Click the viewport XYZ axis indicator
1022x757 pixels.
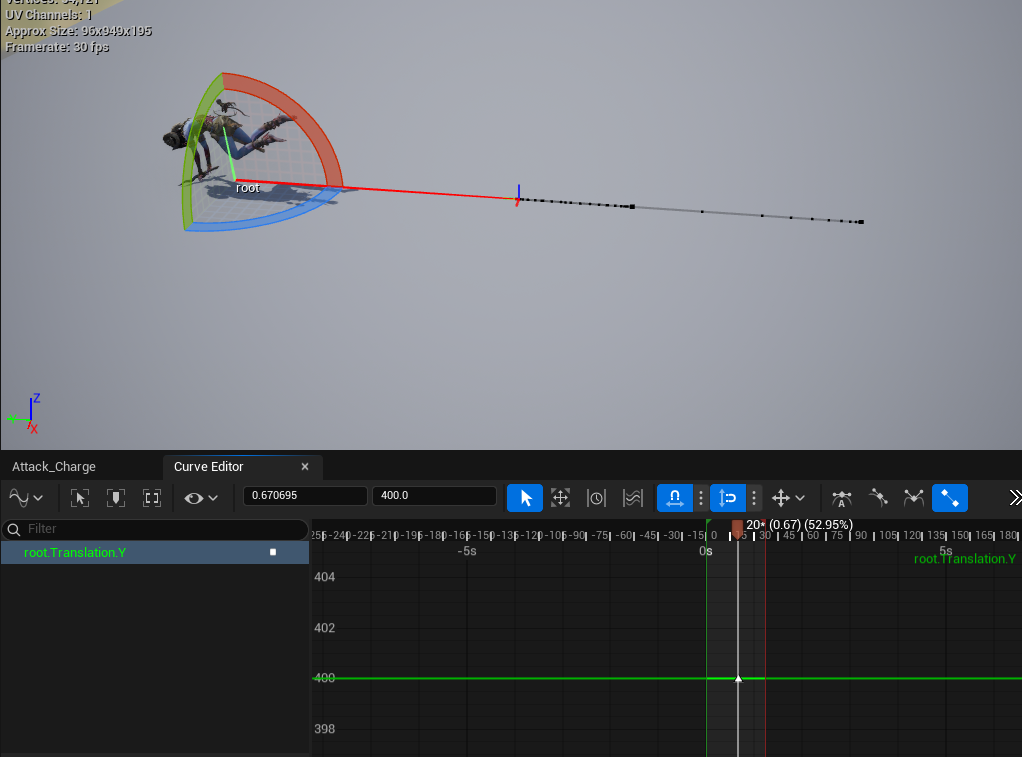pos(25,415)
